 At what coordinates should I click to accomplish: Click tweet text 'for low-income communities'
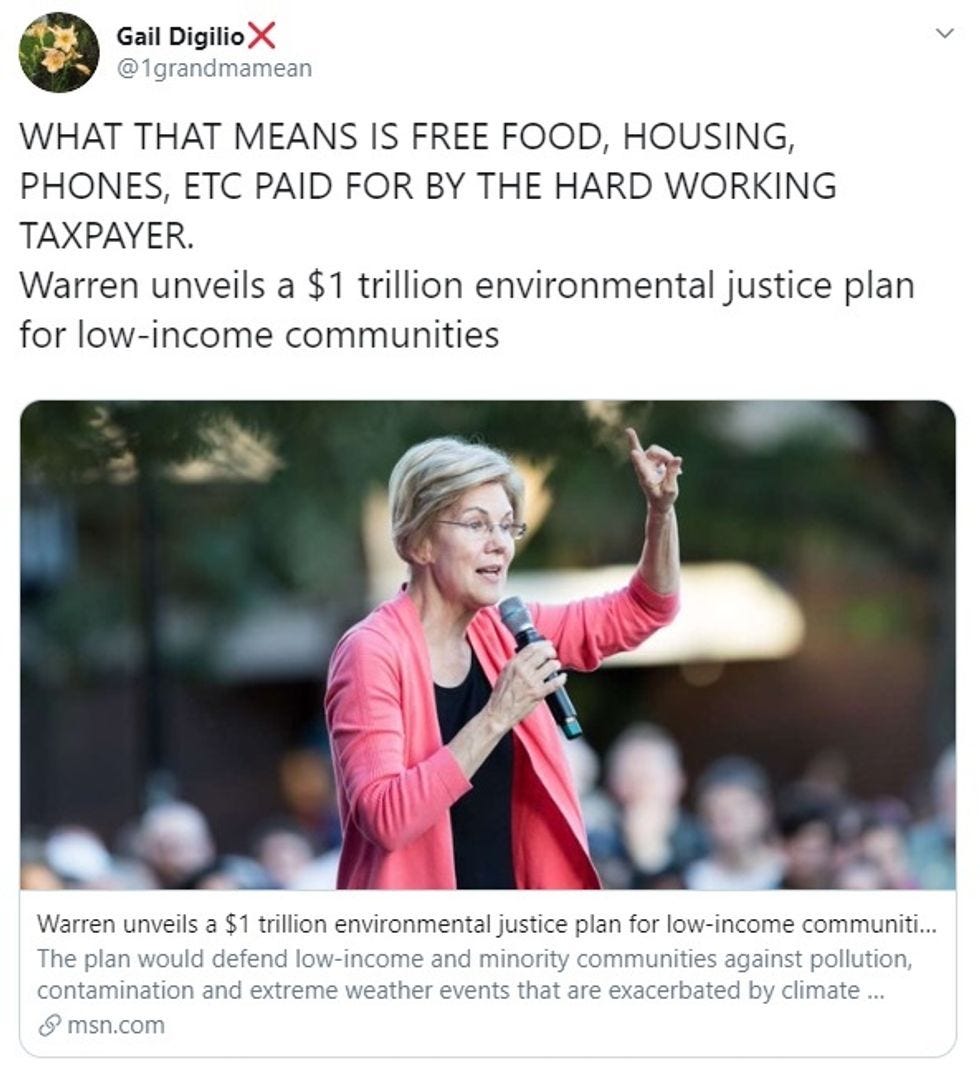click(x=259, y=335)
